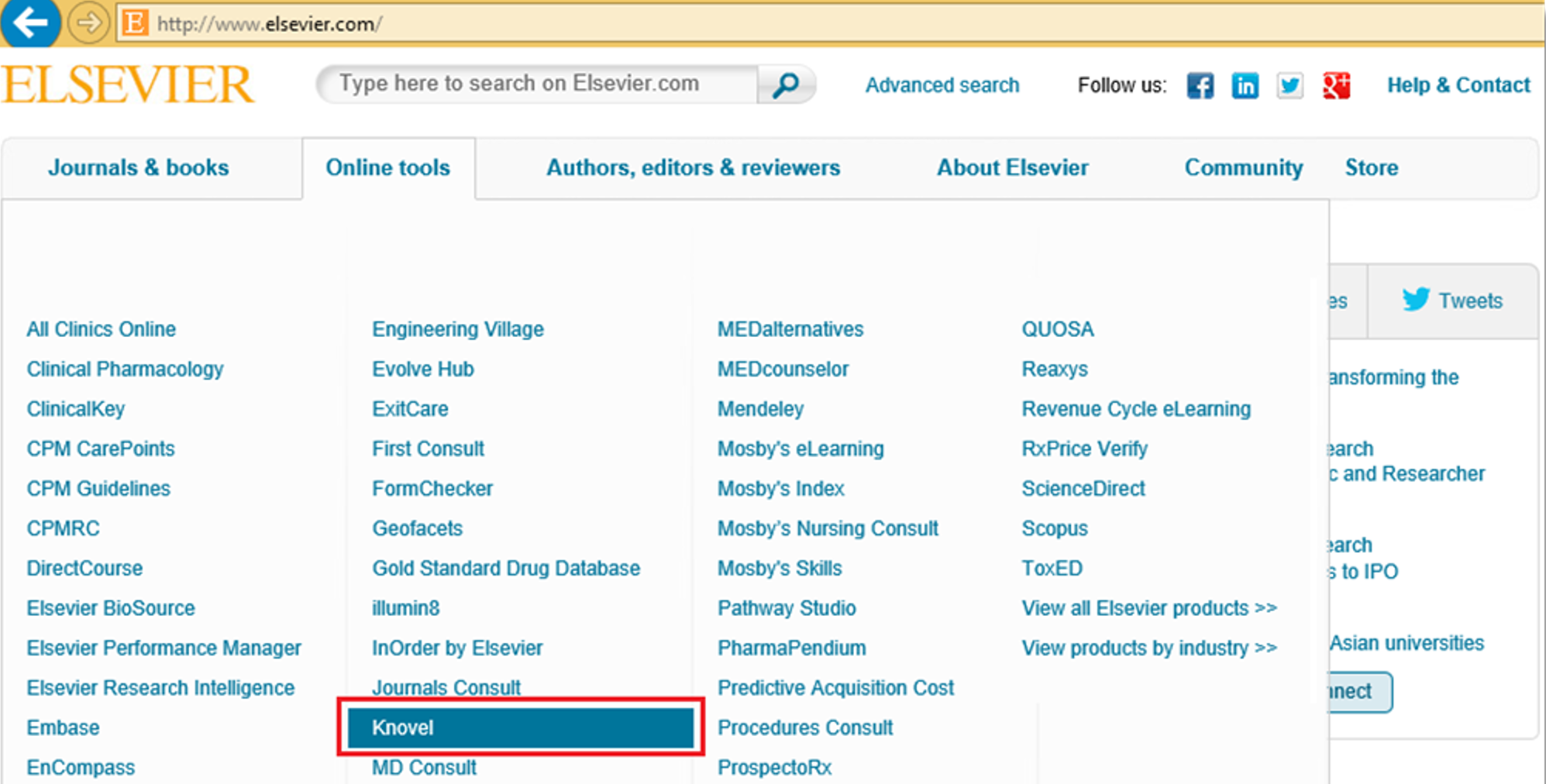
Task: Open Geofacets link
Action: (417, 528)
